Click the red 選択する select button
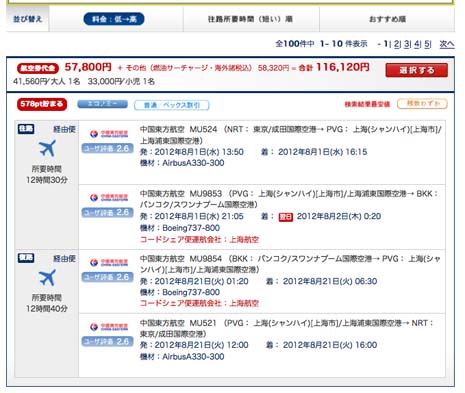The width and height of the screenshot is (465, 393). click(416, 70)
